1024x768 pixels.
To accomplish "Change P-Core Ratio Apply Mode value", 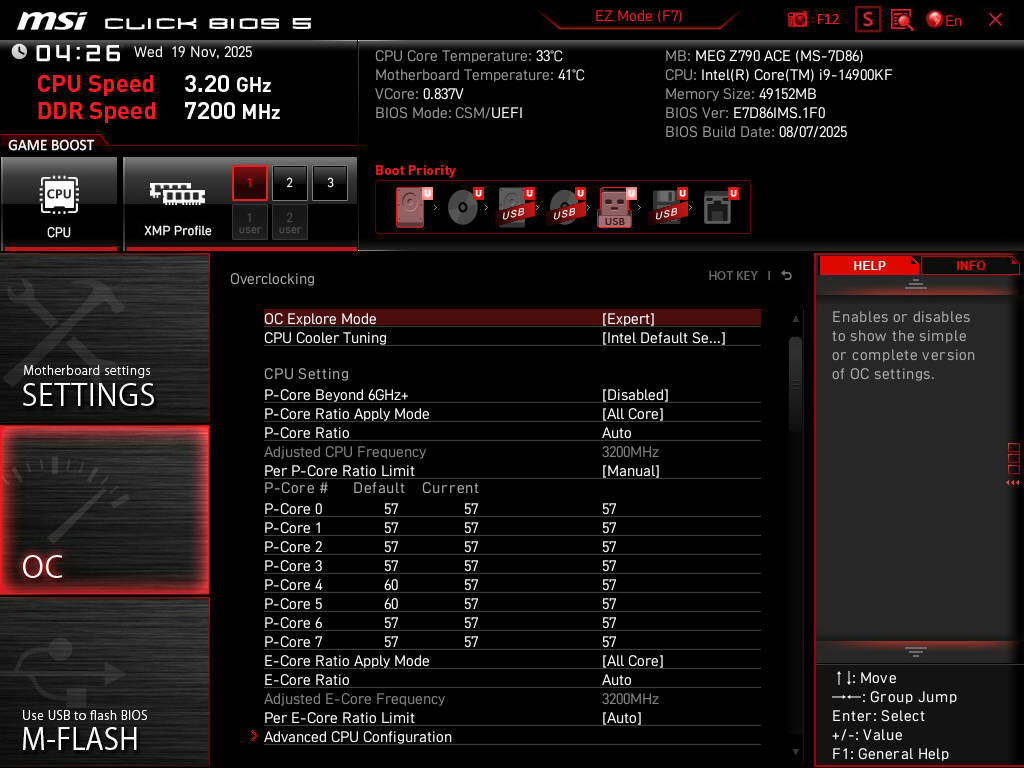I will pos(632,414).
